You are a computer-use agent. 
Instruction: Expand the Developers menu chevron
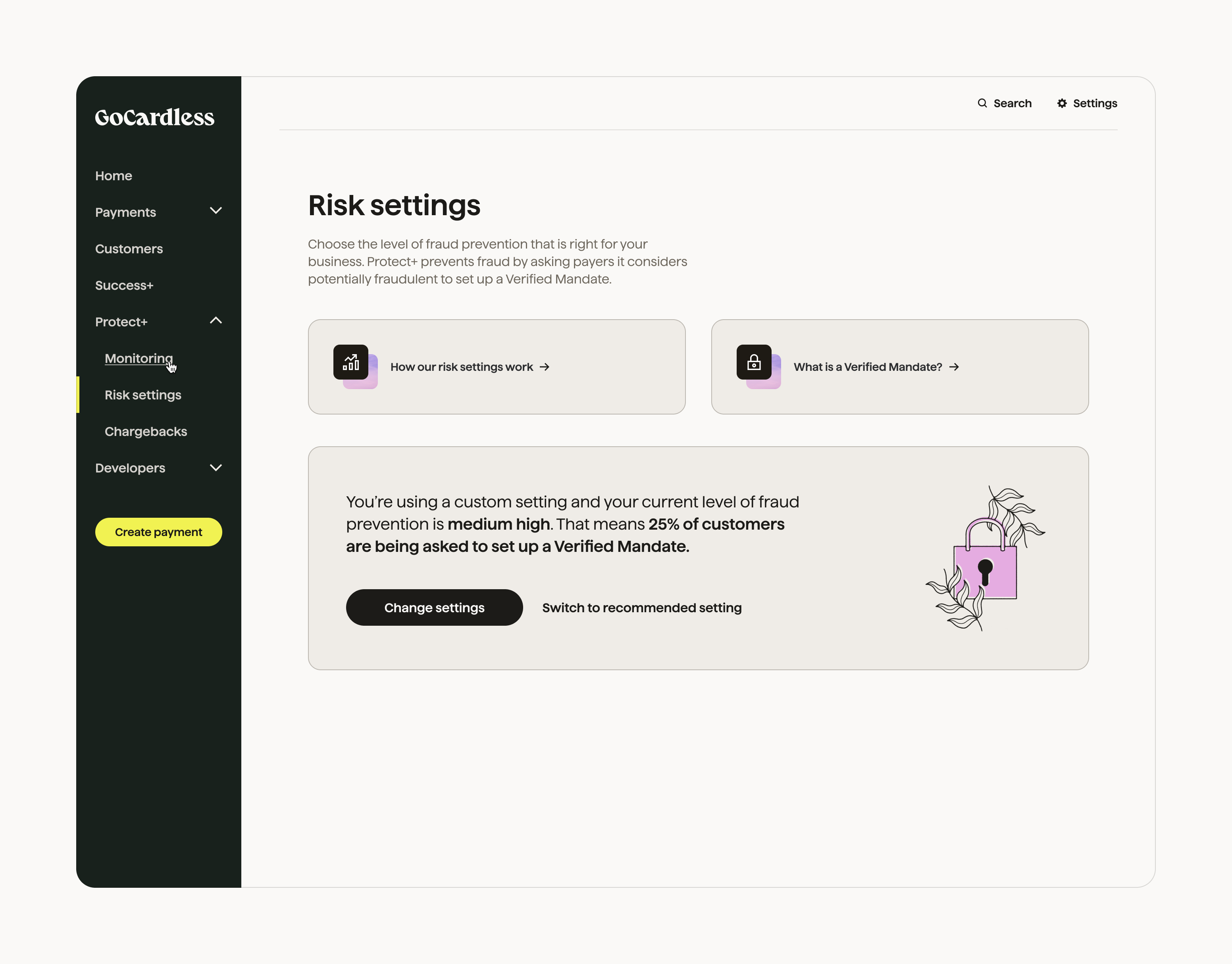[x=216, y=467]
